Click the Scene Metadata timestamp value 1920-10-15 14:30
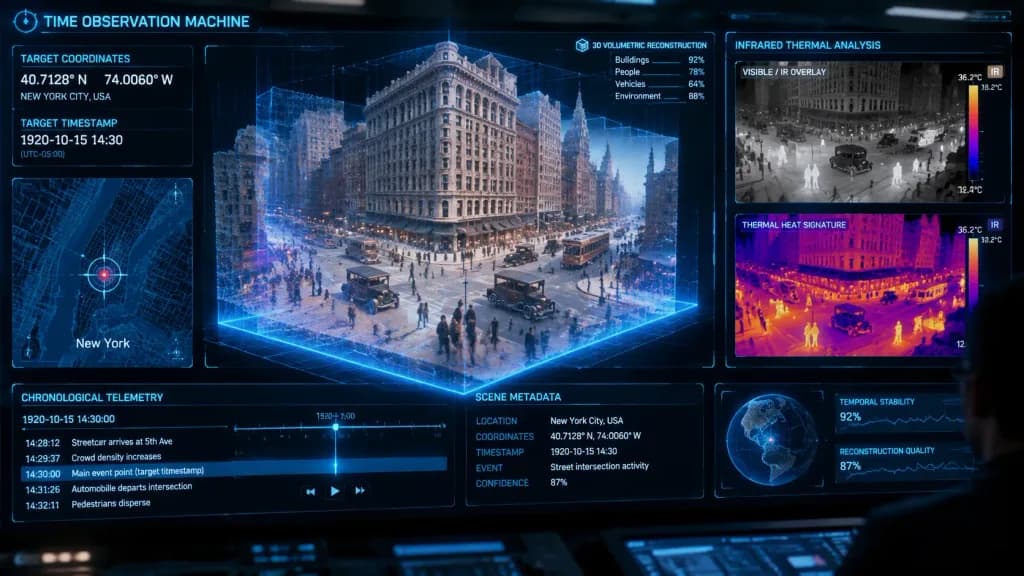 point(583,451)
